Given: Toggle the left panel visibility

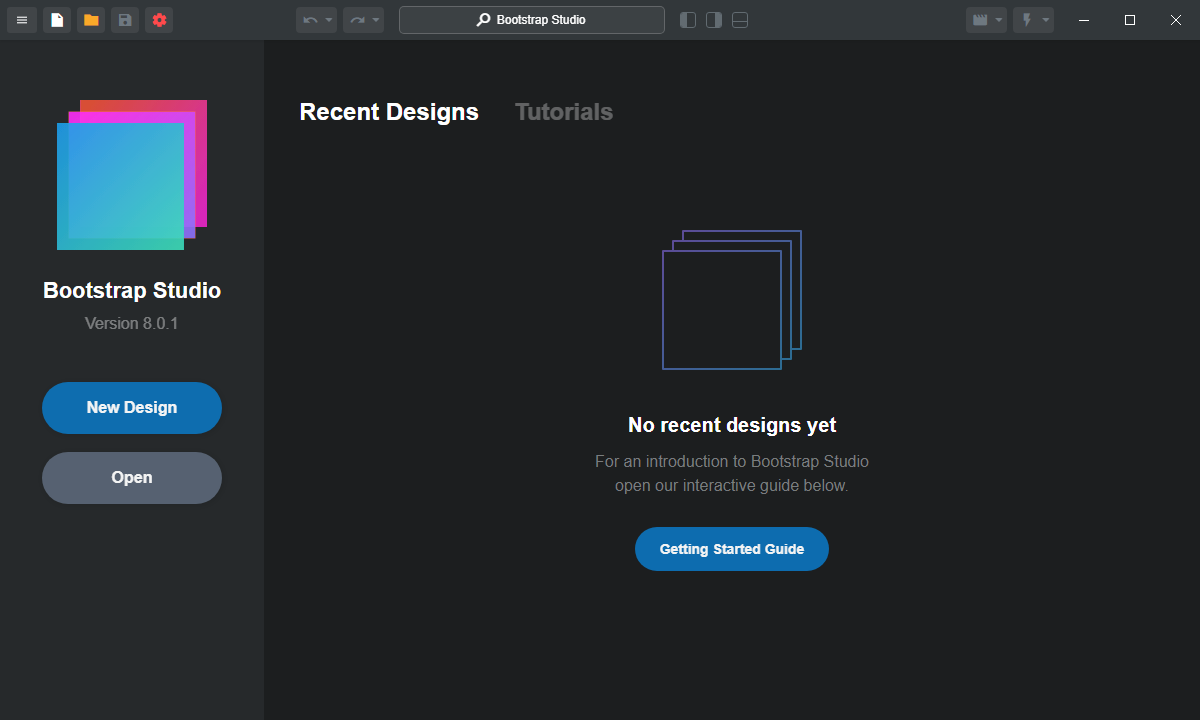Looking at the screenshot, I should (x=687, y=19).
